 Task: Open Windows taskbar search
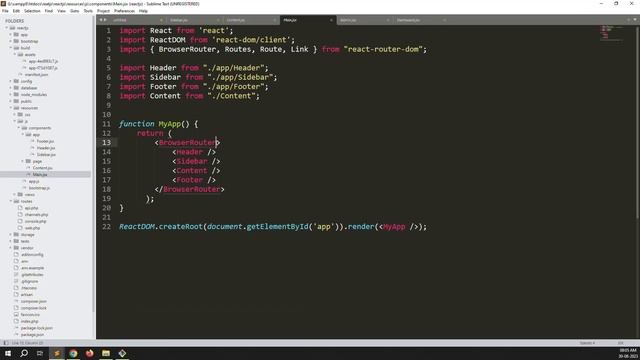[x=24, y=353]
